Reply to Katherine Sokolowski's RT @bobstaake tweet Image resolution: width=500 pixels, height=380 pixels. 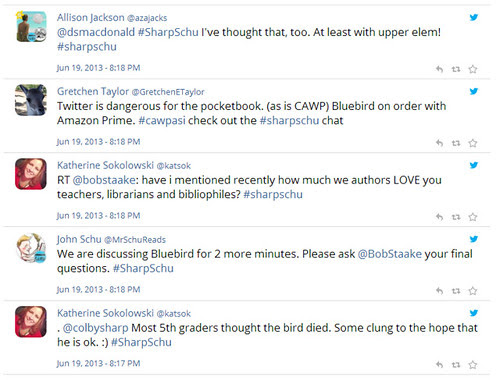point(439,217)
